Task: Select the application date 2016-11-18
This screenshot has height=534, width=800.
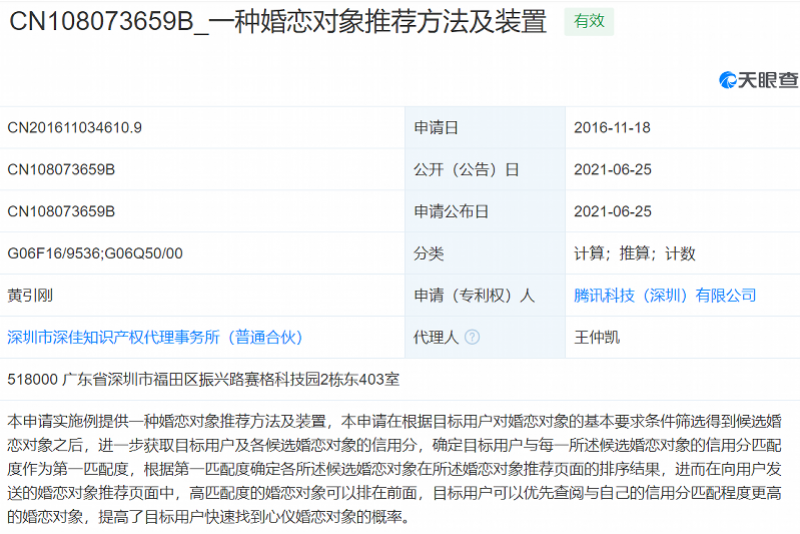Action: 612,128
